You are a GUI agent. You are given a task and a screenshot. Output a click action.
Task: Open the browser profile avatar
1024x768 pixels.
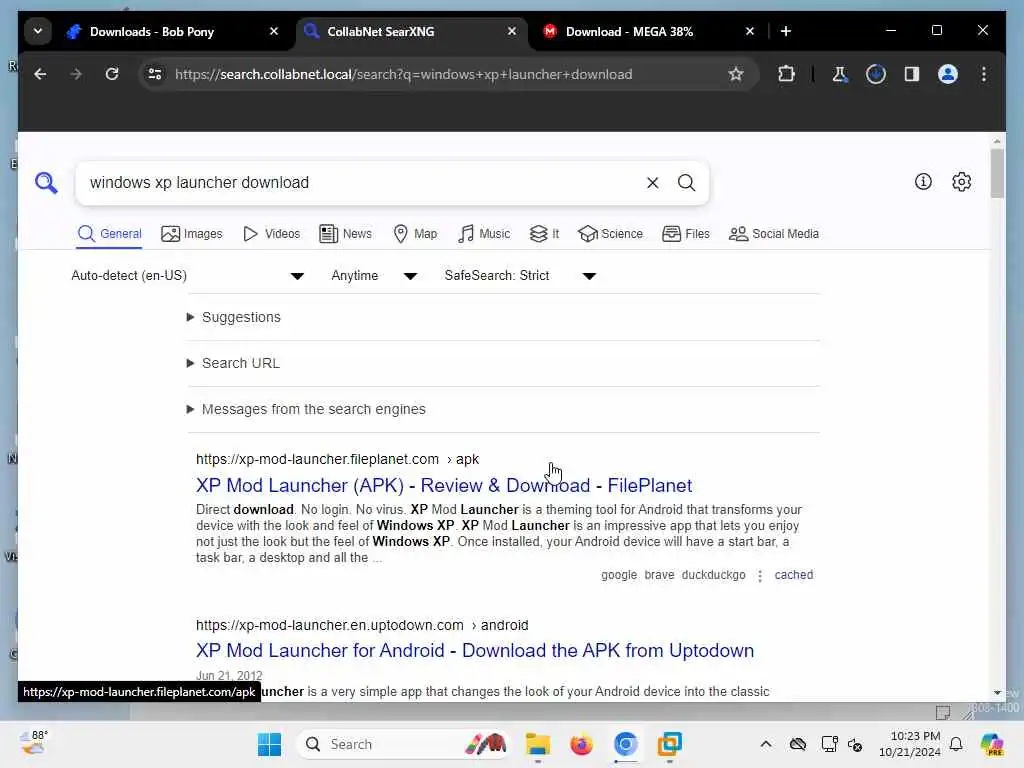point(948,74)
